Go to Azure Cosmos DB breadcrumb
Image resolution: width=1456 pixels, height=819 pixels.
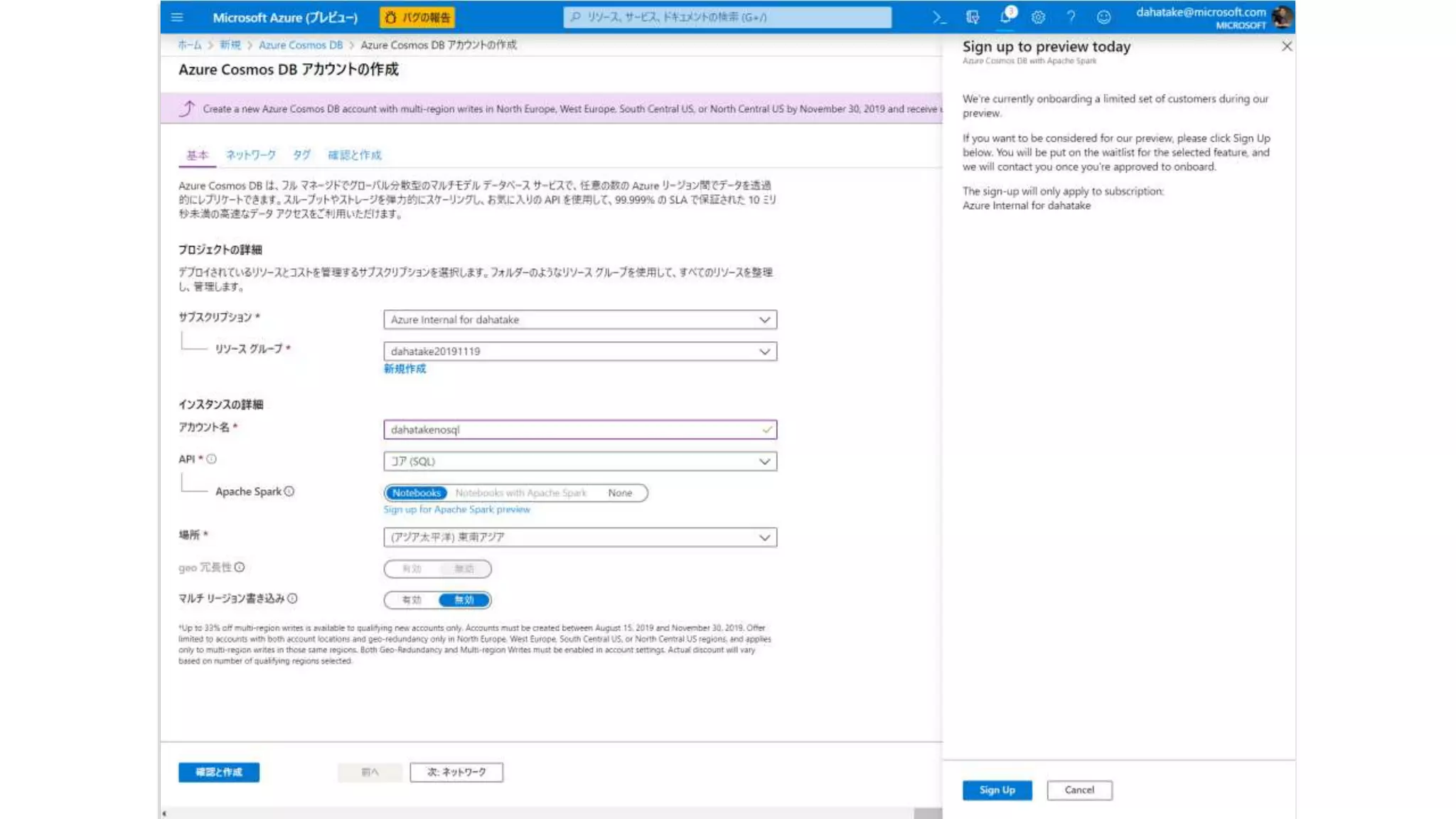(301, 45)
